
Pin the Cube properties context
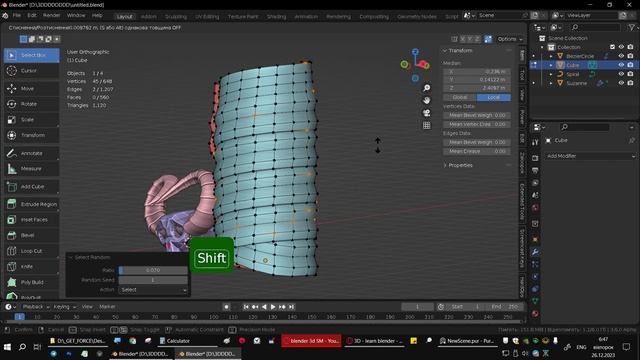coord(632,140)
